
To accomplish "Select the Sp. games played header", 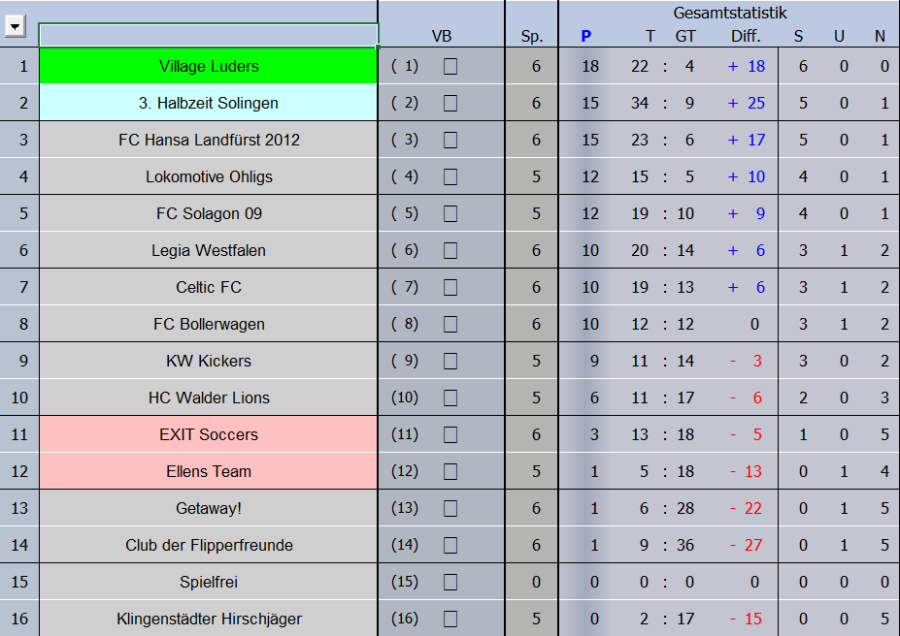I will [x=532, y=37].
